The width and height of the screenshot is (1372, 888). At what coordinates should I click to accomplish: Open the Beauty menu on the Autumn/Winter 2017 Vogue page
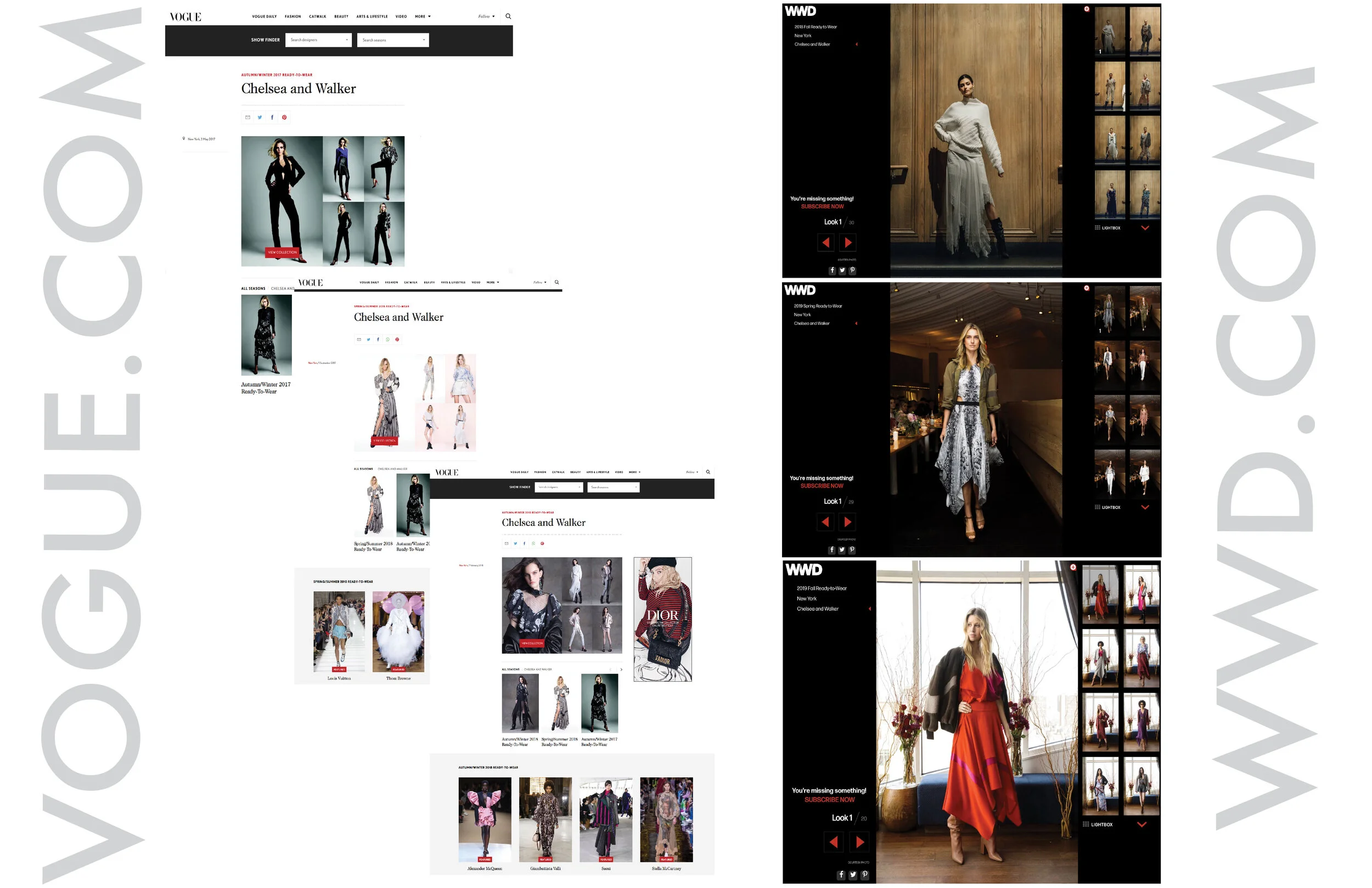[x=341, y=16]
